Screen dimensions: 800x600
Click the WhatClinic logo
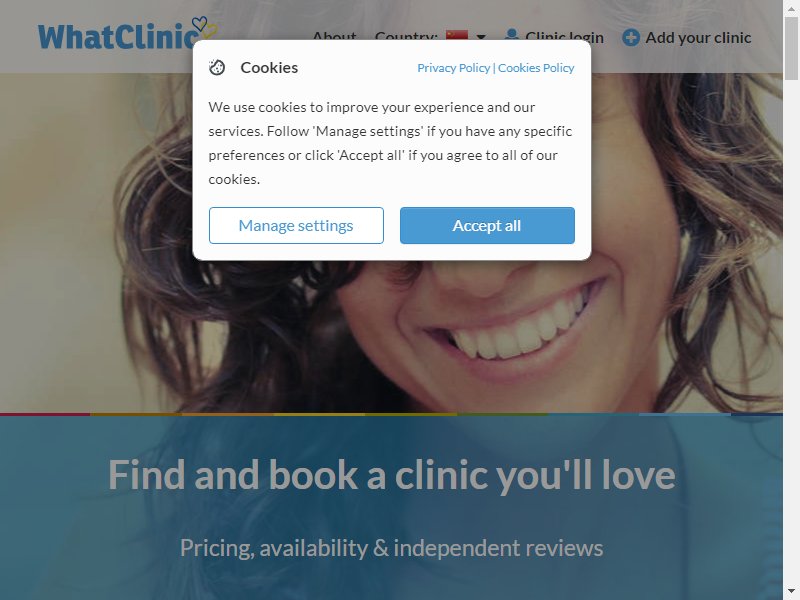tap(128, 34)
